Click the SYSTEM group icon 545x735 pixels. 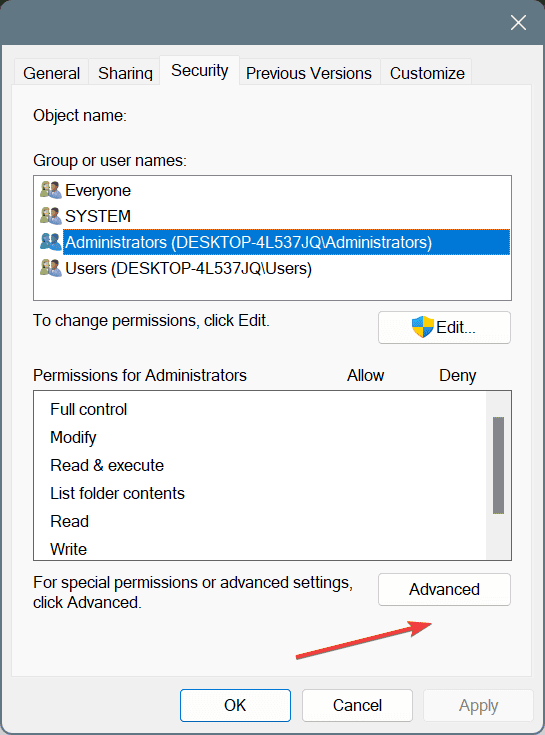[x=51, y=216]
